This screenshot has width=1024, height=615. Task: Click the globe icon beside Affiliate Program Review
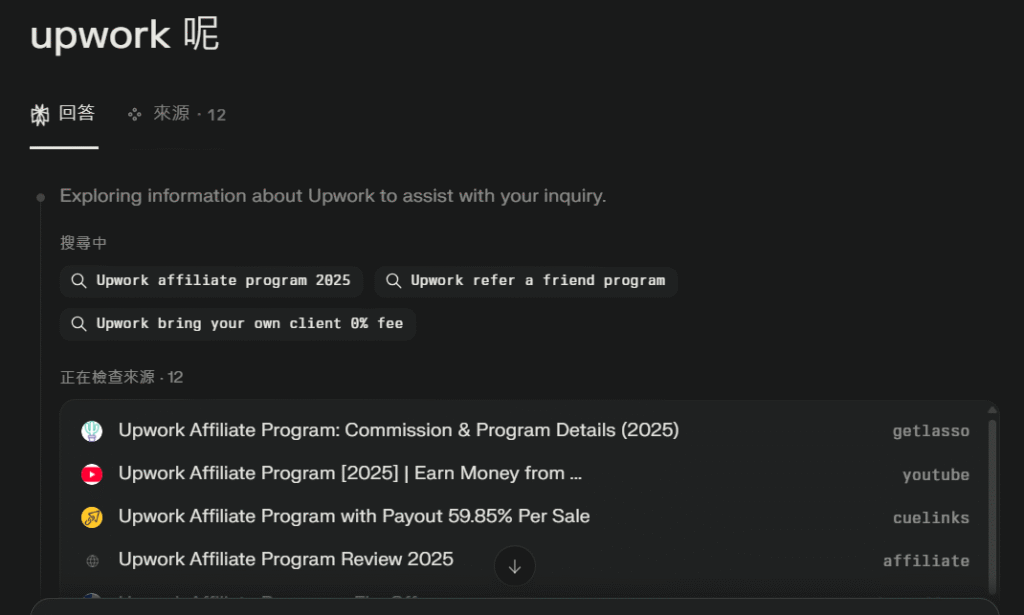(92, 561)
